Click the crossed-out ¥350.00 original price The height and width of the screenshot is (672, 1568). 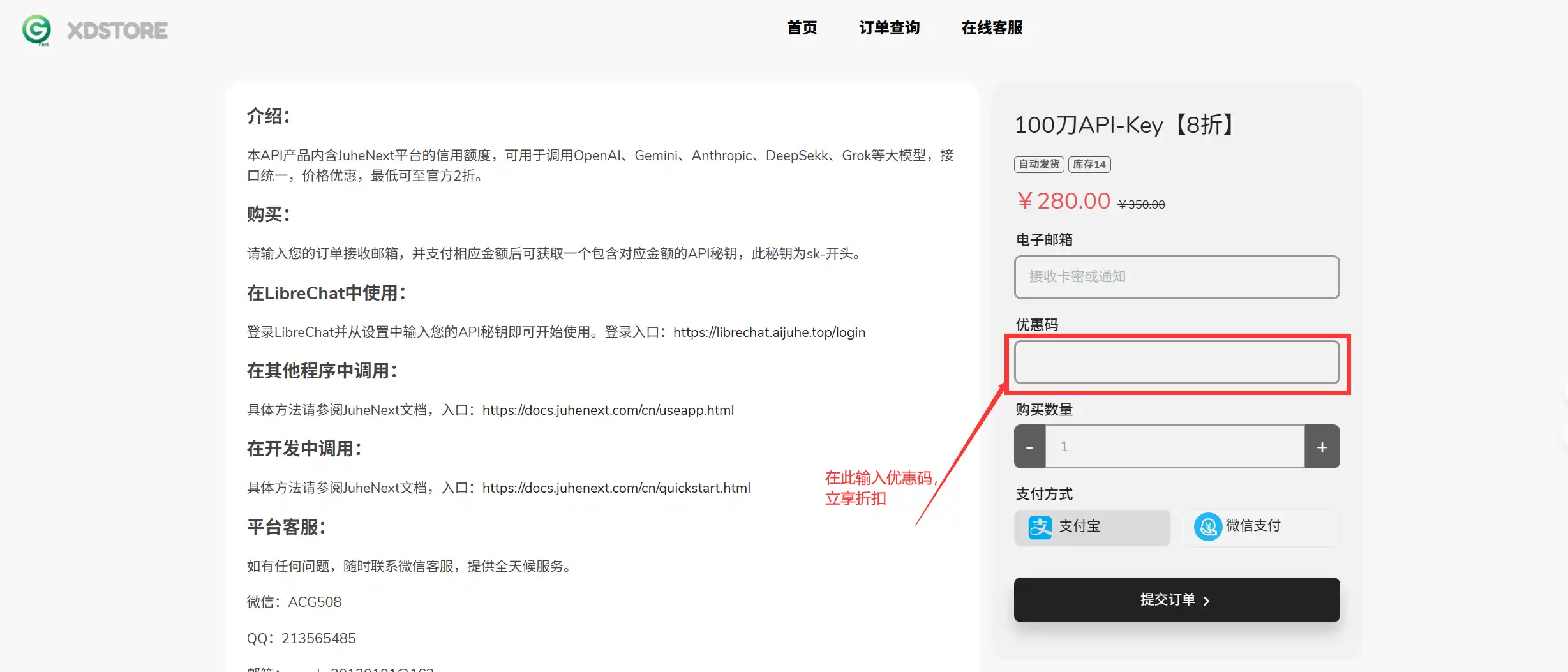(1142, 205)
